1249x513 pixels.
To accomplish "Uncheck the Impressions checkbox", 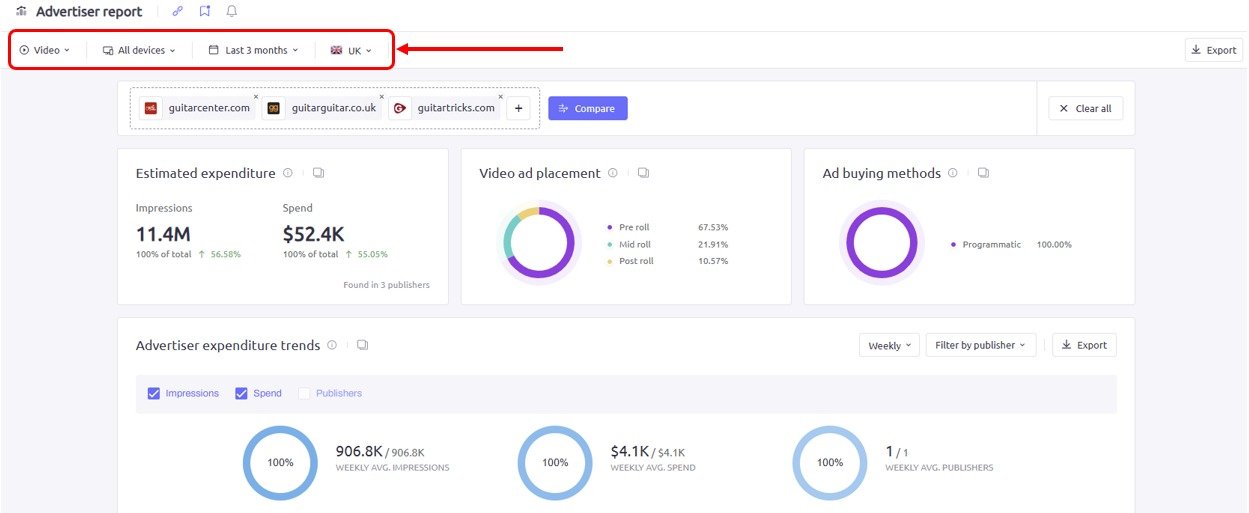I will coord(154,393).
